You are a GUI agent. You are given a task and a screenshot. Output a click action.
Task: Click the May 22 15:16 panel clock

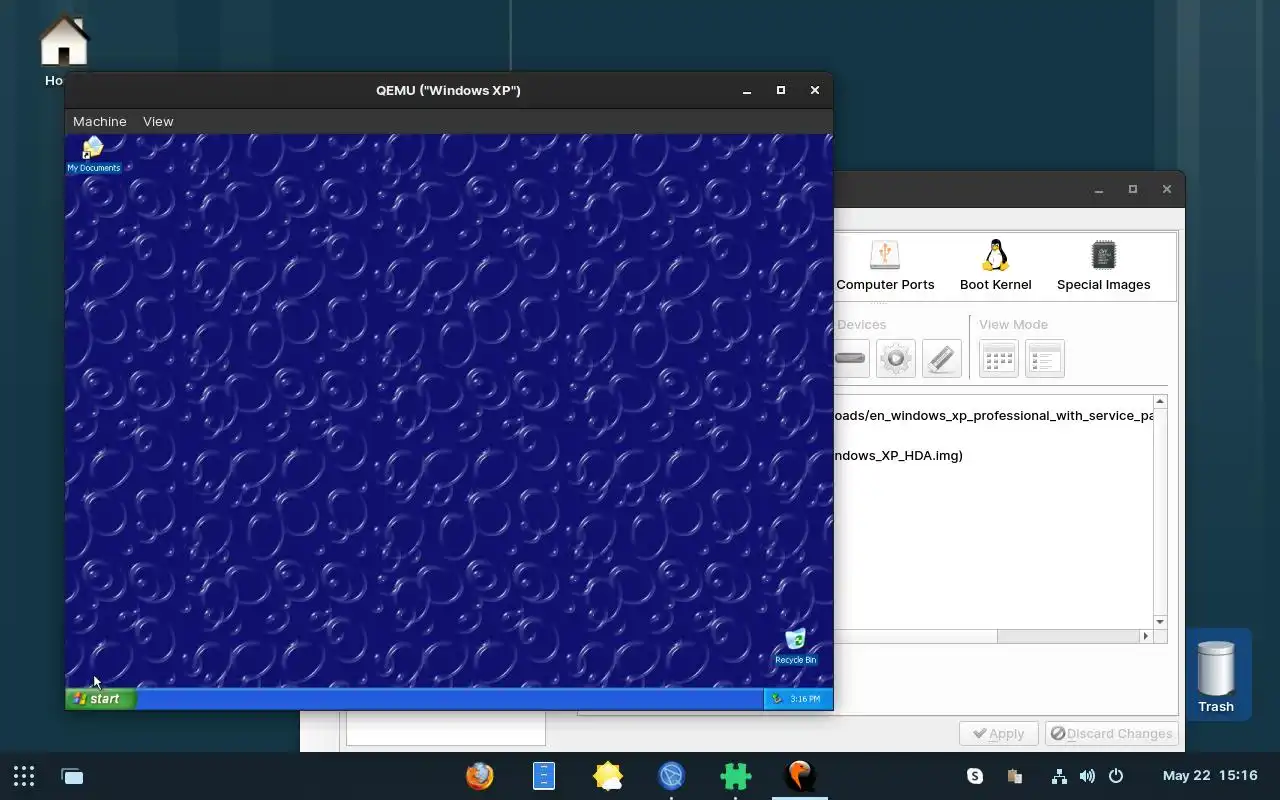[1210, 776]
